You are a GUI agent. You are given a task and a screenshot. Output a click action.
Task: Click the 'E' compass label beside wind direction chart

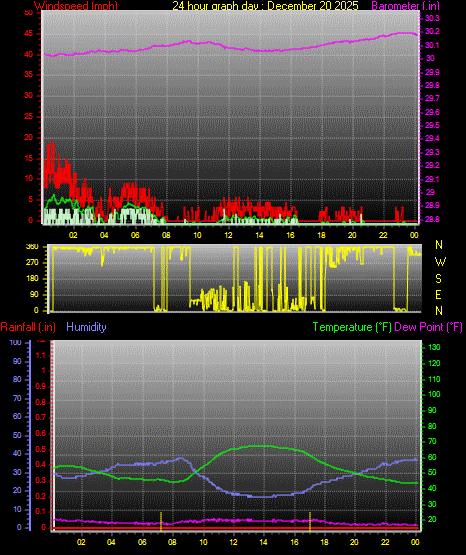[438, 294]
